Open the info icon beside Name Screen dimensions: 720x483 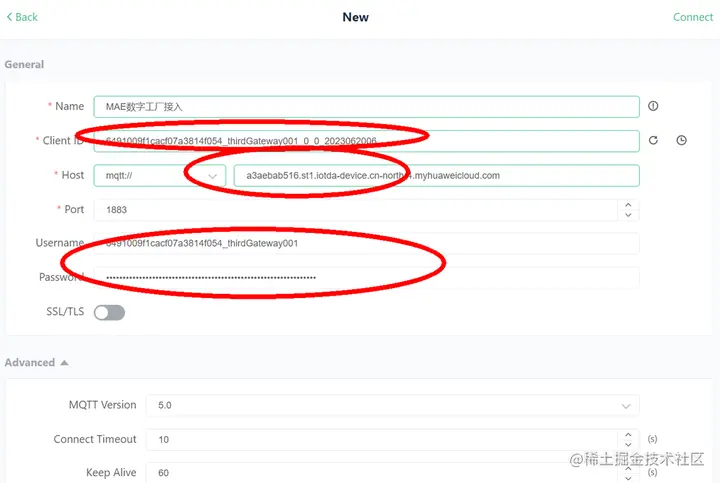(653, 106)
